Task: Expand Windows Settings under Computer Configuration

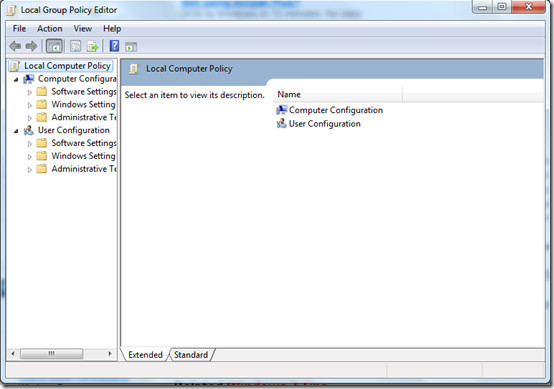Action: point(30,105)
